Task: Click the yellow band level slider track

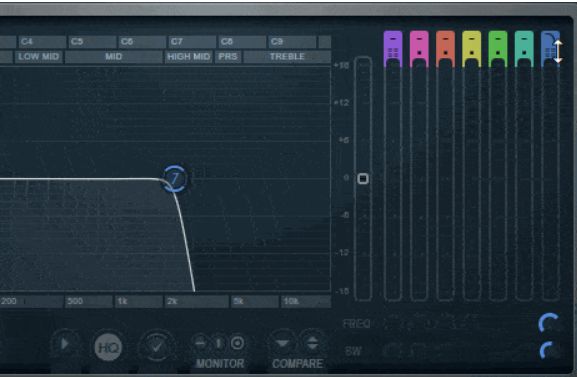Action: 471,180
